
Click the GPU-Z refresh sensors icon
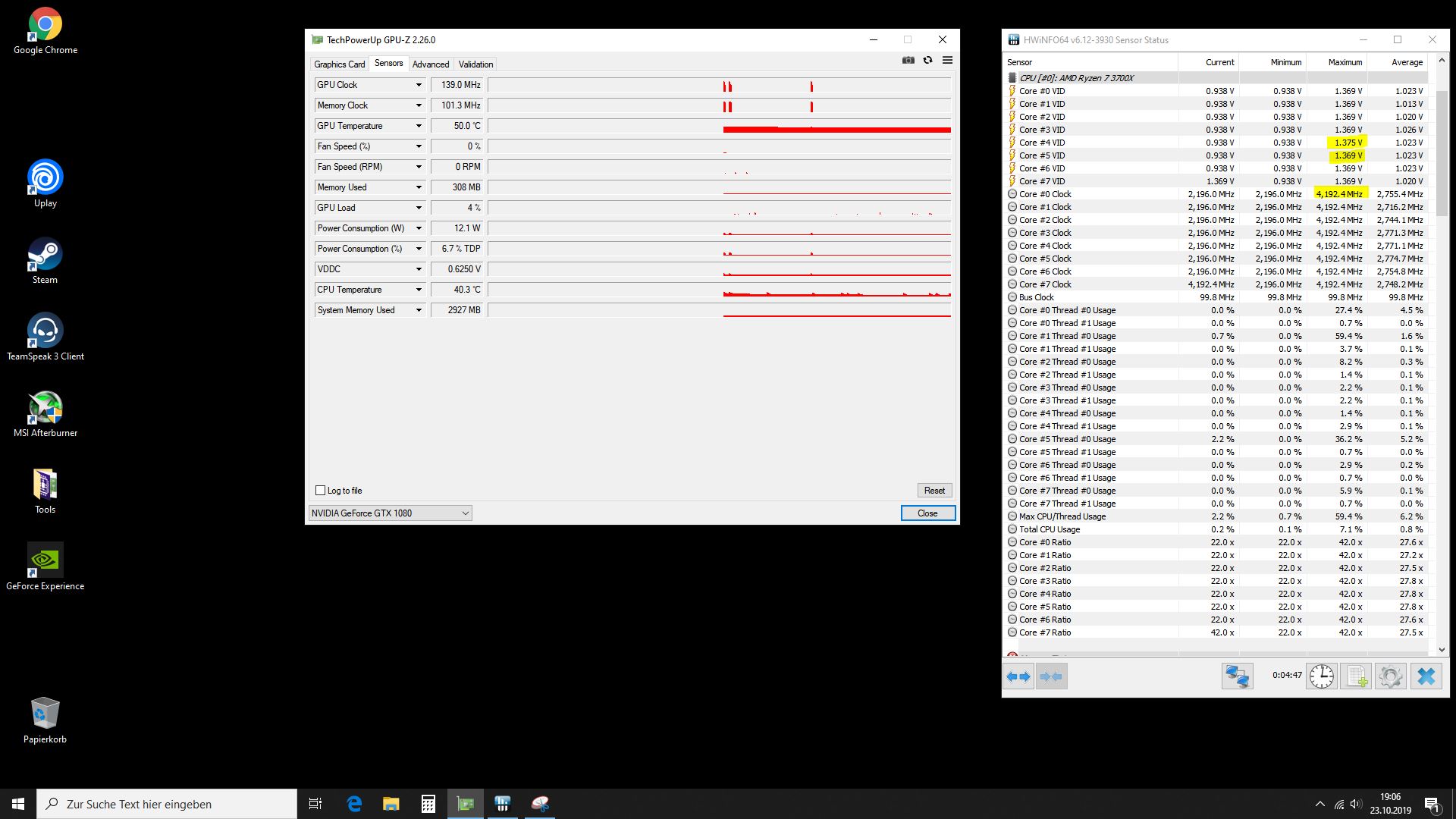point(927,61)
